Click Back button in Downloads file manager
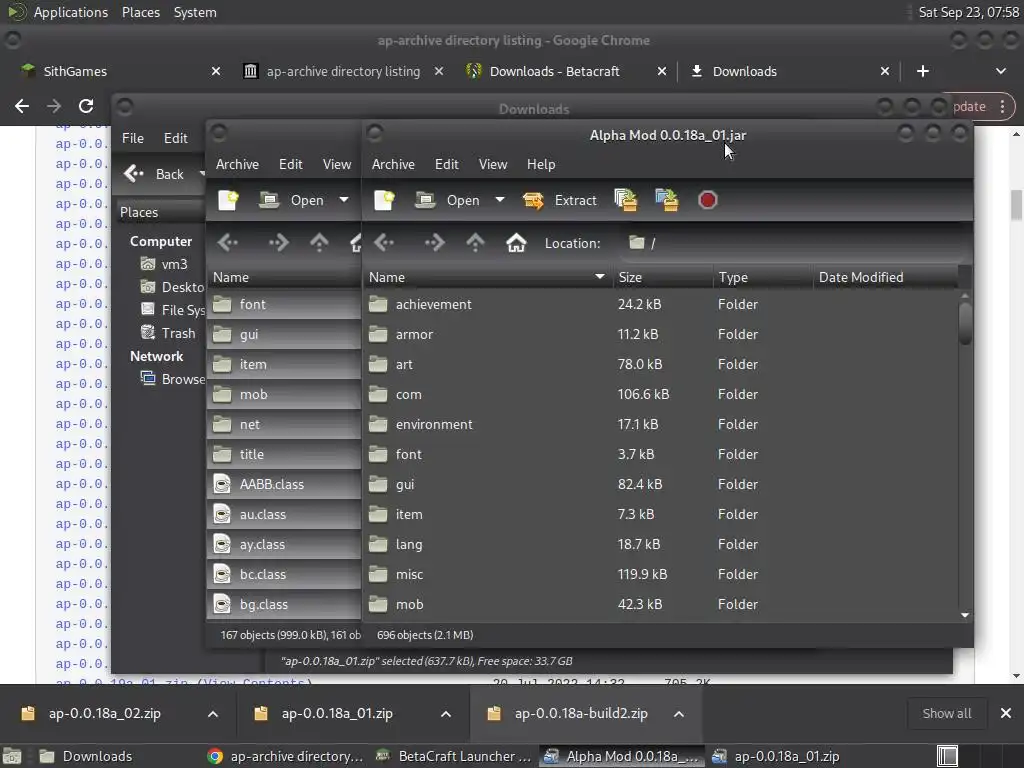Viewport: 1024px width, 768px height. point(155,174)
